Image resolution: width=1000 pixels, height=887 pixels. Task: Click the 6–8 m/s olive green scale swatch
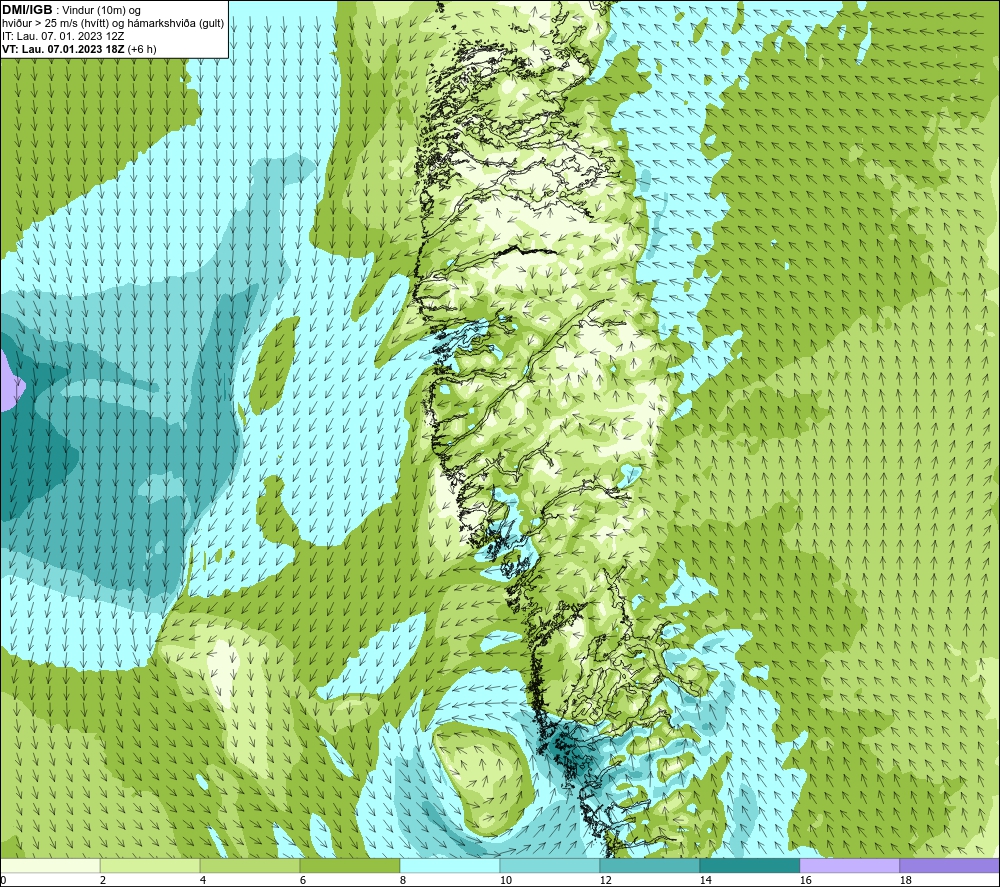(x=349, y=865)
